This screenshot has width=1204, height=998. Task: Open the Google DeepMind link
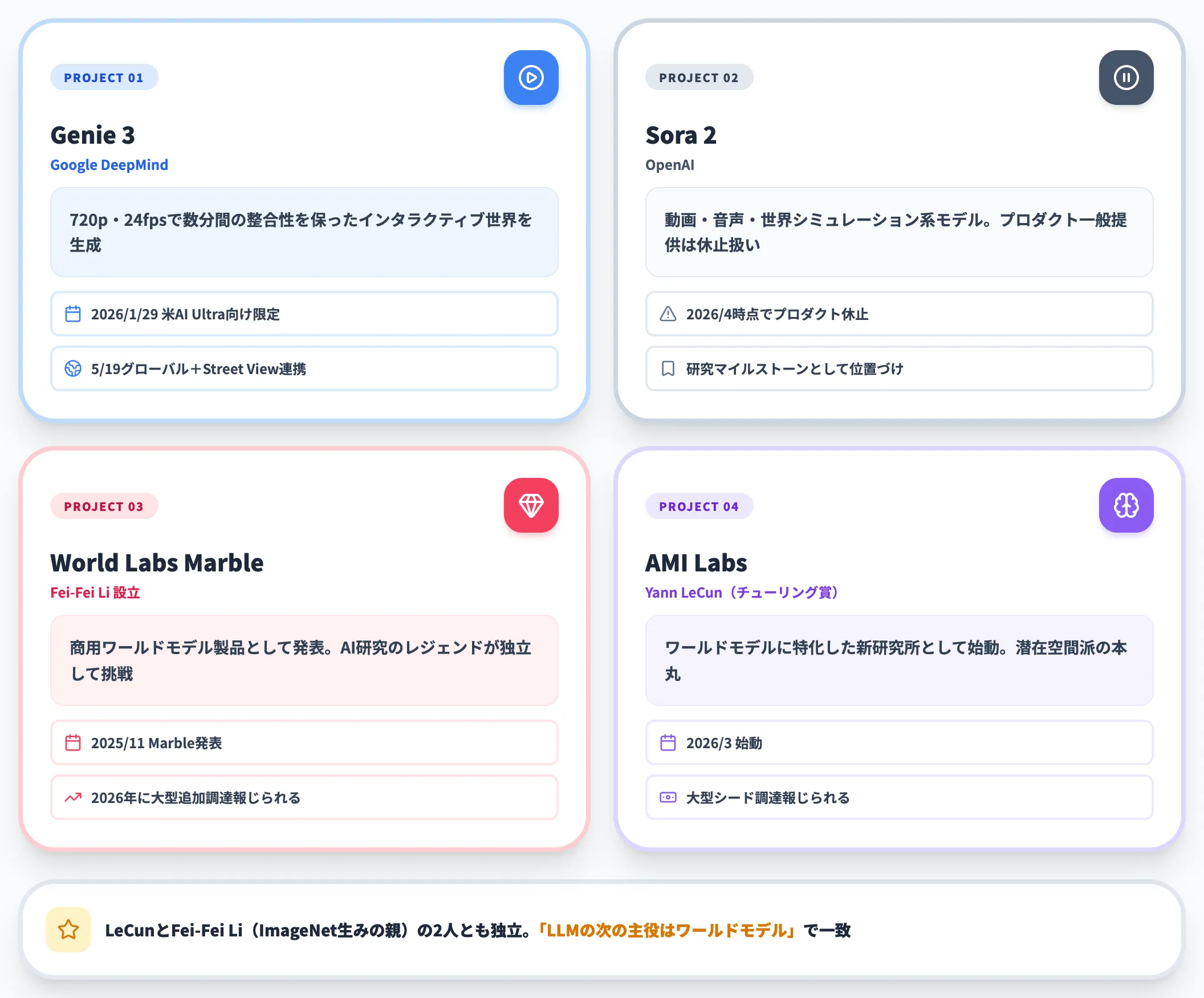109,165
